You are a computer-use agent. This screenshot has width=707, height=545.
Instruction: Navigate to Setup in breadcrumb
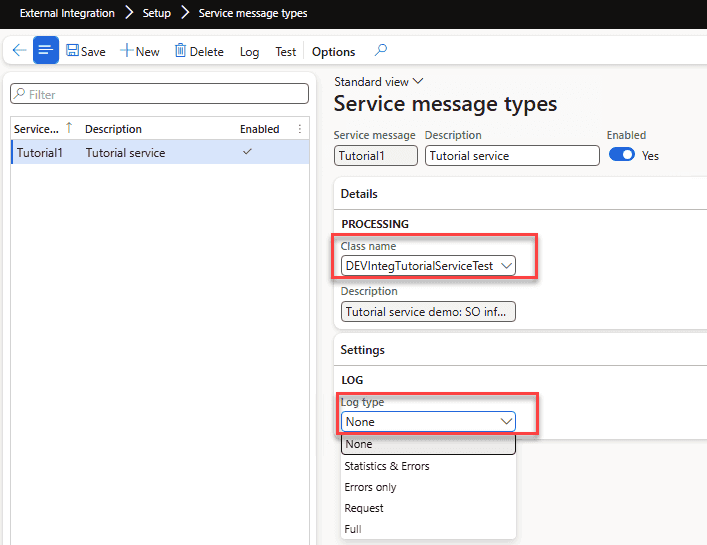click(x=156, y=13)
